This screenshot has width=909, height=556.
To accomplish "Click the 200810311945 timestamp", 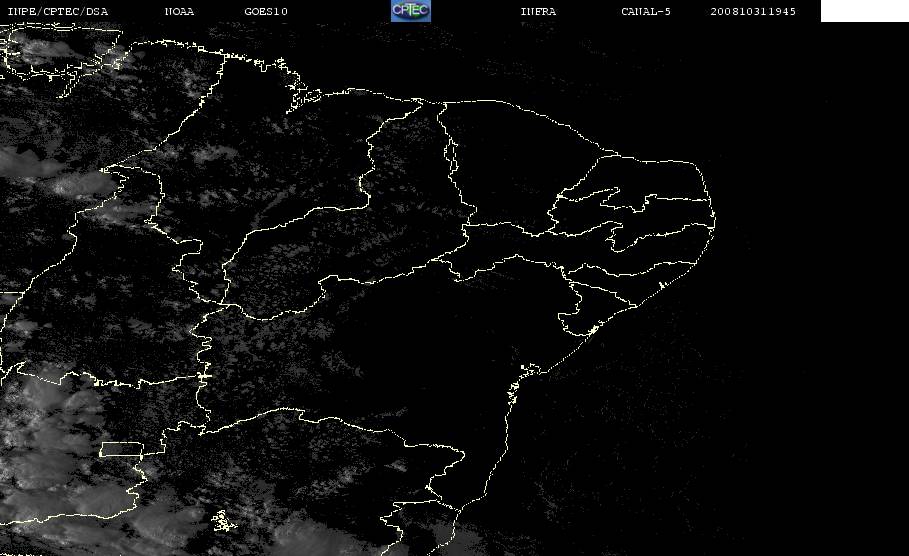I will [753, 12].
